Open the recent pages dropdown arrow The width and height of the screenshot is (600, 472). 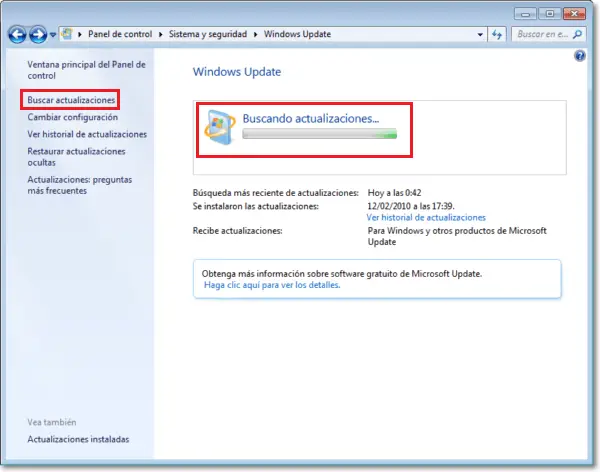click(53, 35)
